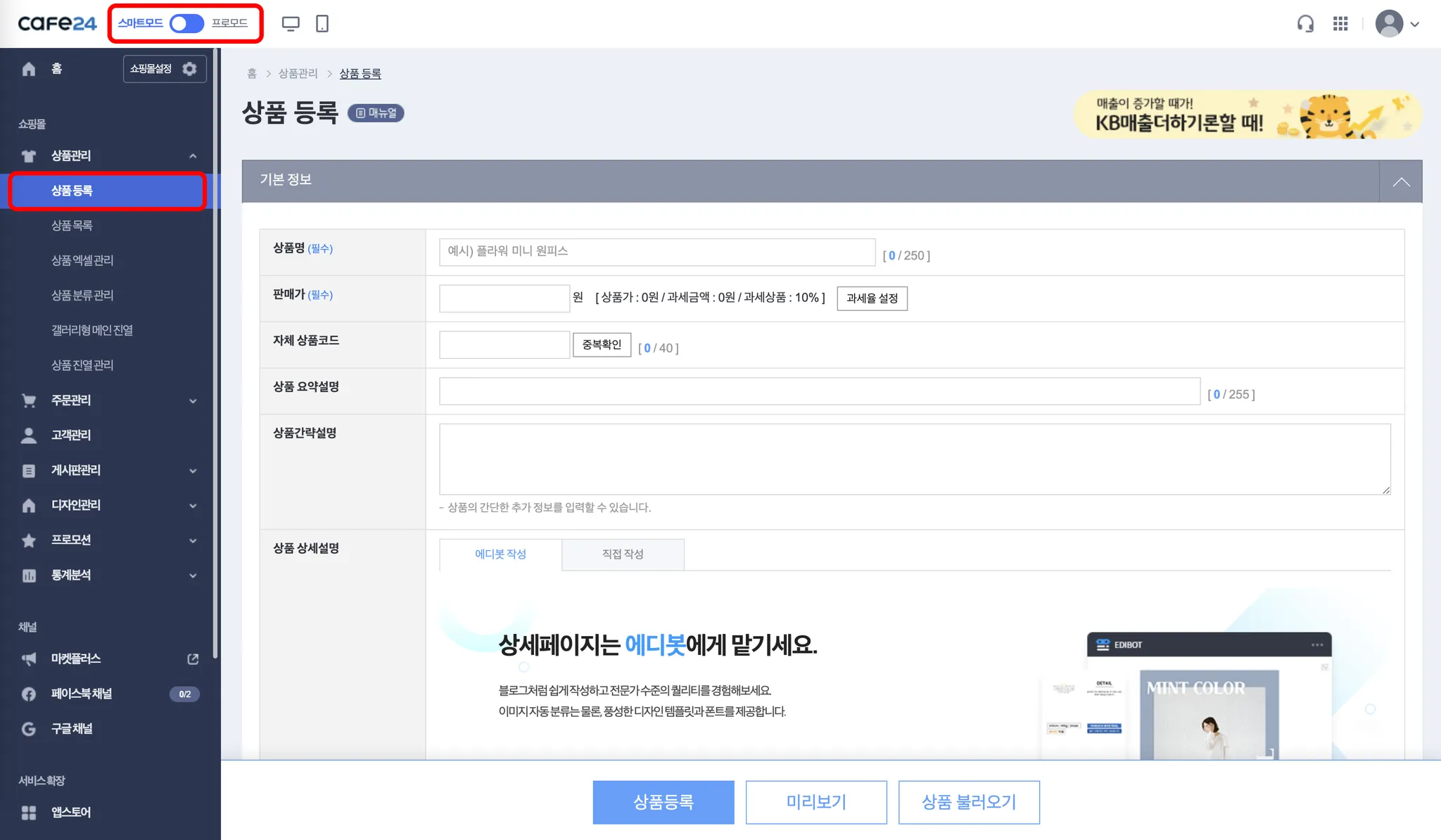Expand the order management menu chevron

point(193,401)
